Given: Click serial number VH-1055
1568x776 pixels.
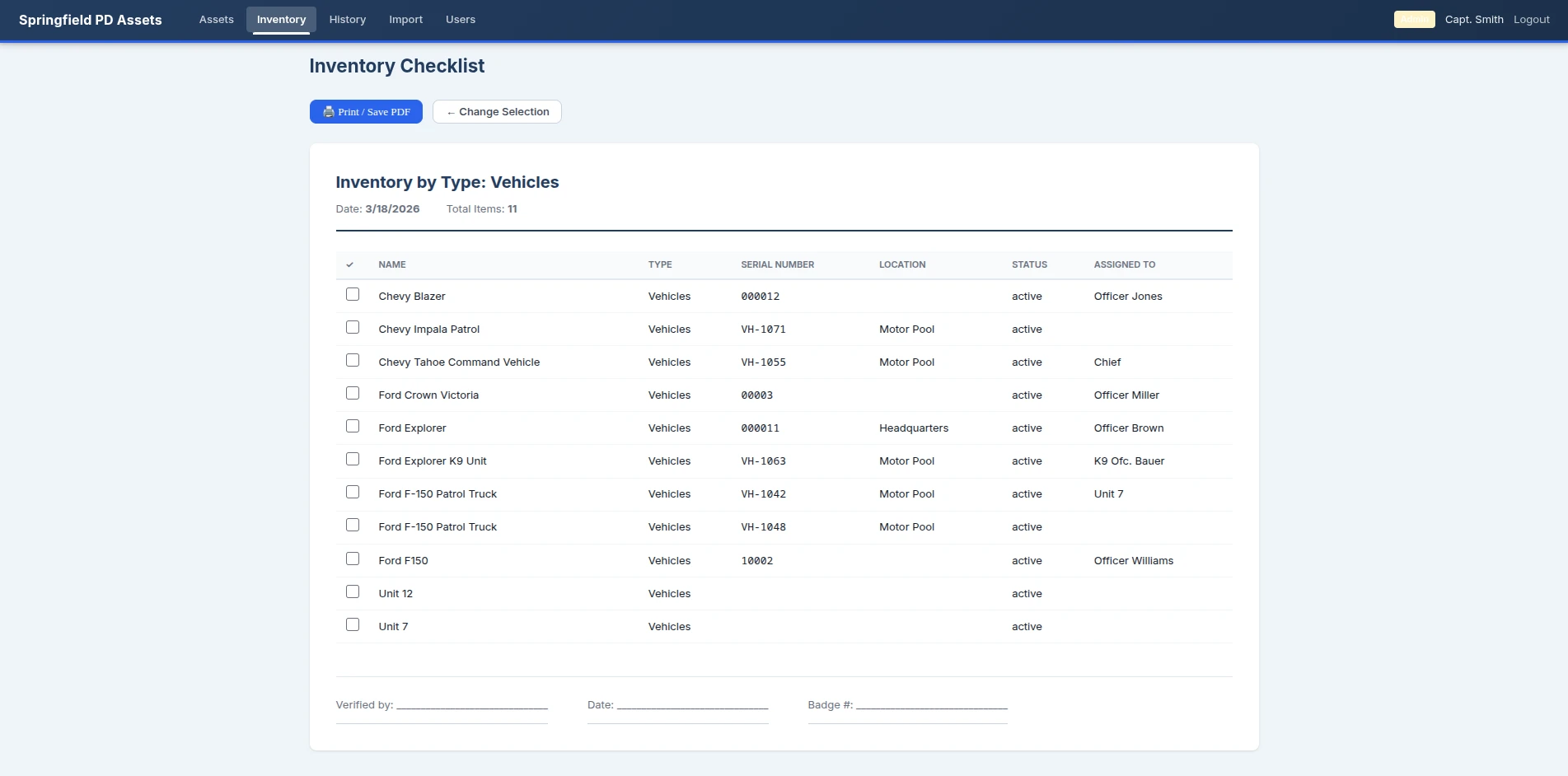Looking at the screenshot, I should [763, 362].
